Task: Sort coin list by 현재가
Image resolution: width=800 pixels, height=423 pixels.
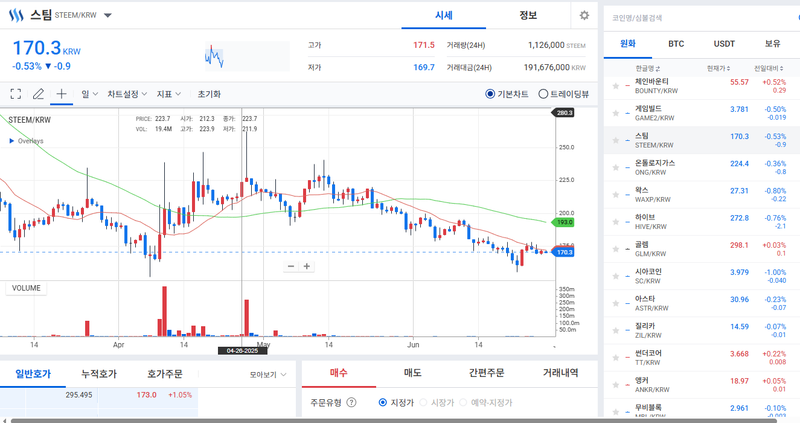Action: [x=718, y=68]
